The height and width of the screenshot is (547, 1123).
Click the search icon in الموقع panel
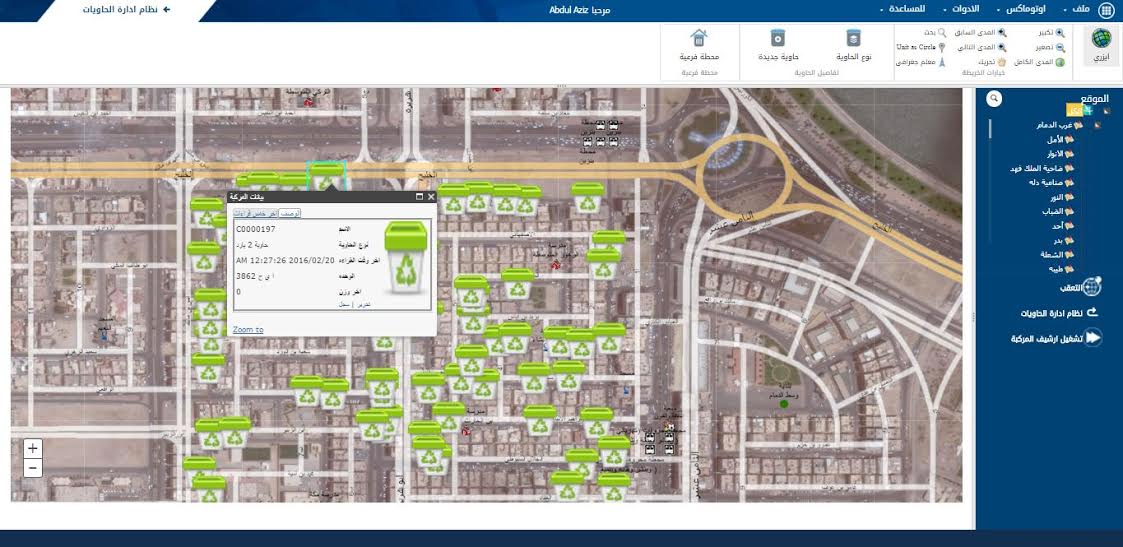point(994,98)
